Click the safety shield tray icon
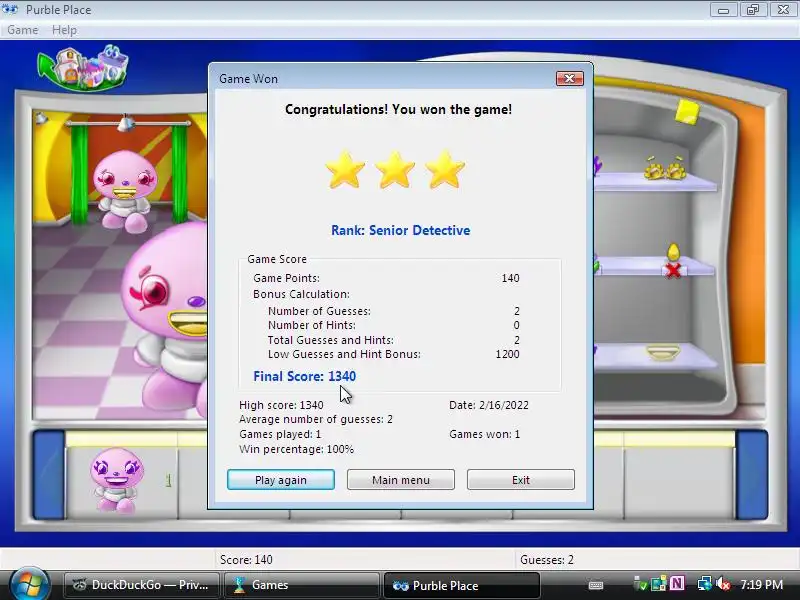Image resolution: width=800 pixels, height=600 pixels. tap(640, 584)
